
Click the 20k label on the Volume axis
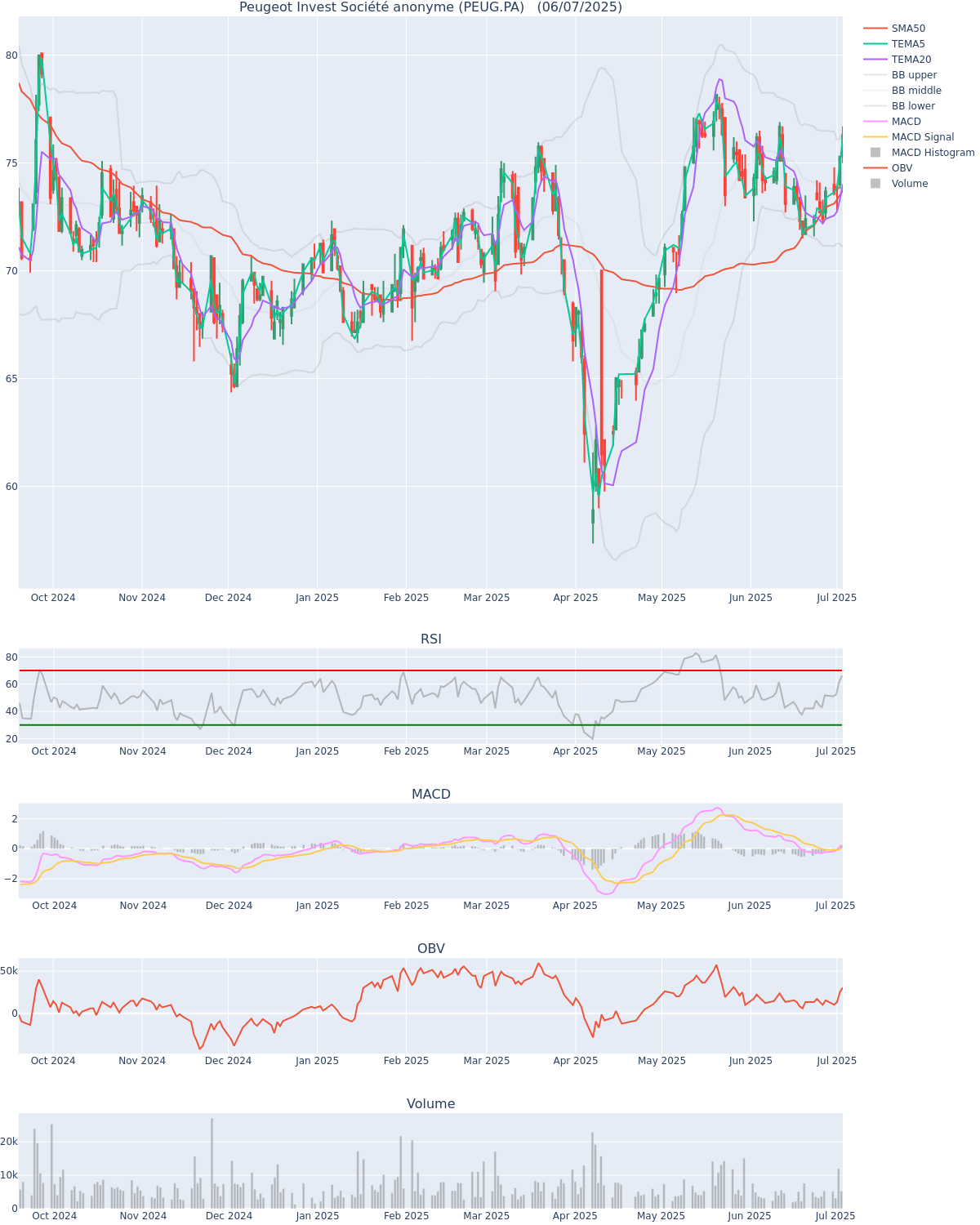point(9,1142)
